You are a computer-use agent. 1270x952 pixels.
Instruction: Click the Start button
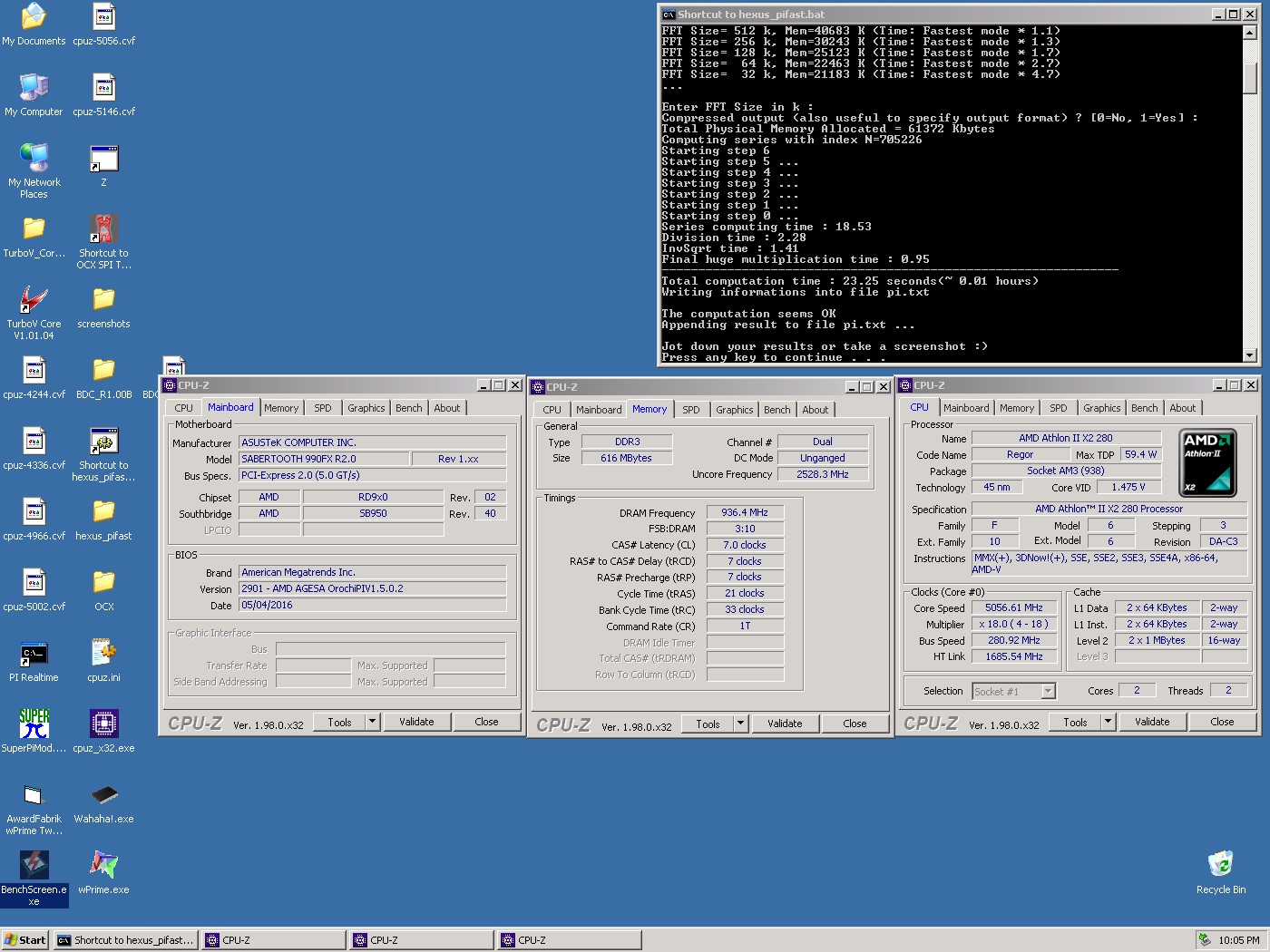24,940
